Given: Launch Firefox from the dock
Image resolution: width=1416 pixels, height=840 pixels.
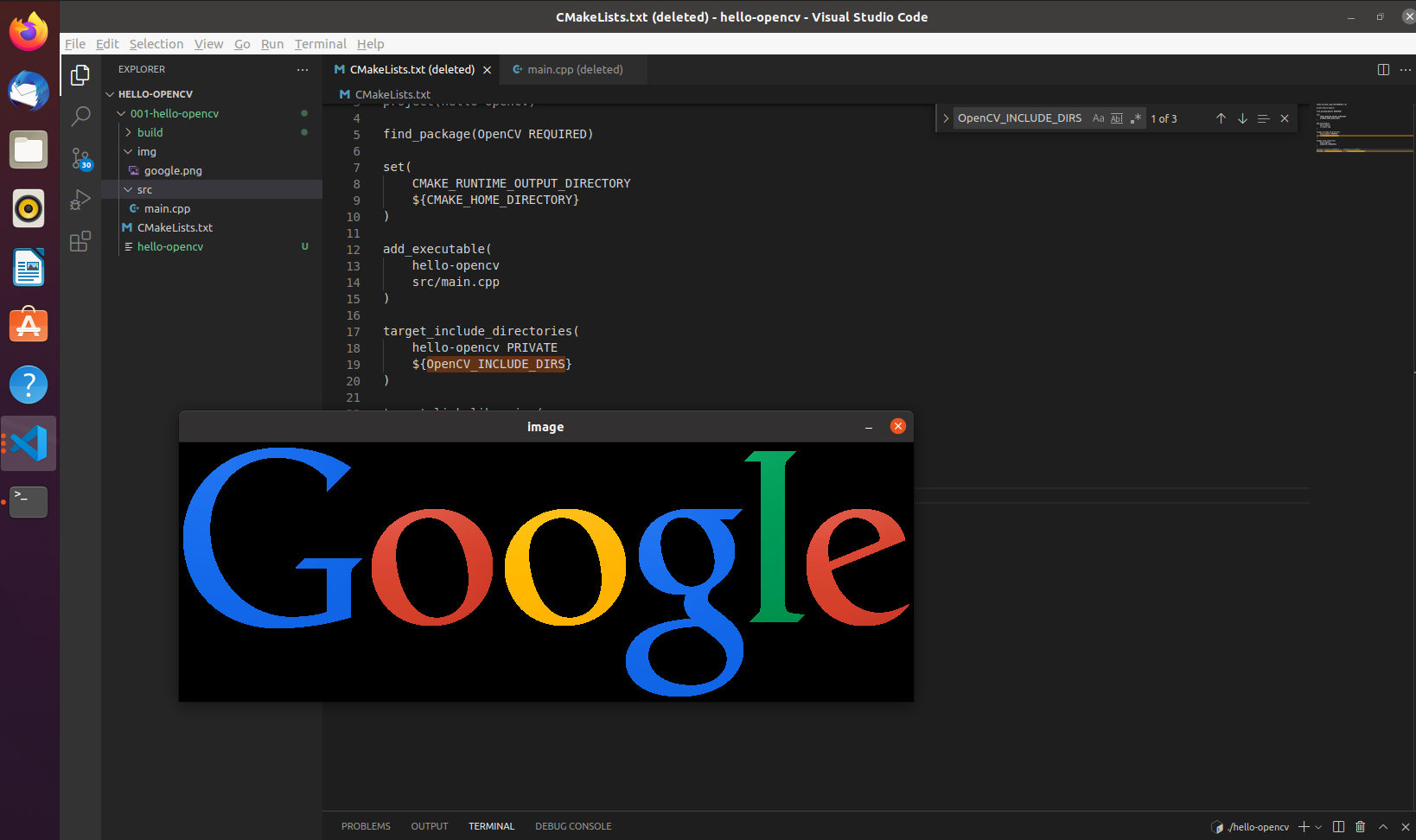Looking at the screenshot, I should click(29, 33).
